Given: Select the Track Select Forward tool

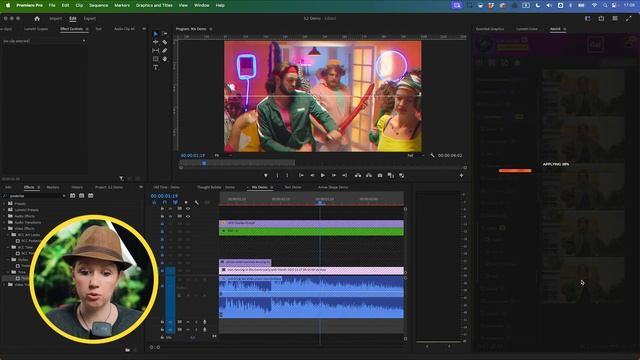Looking at the screenshot, I should pyautogui.click(x=164, y=34).
